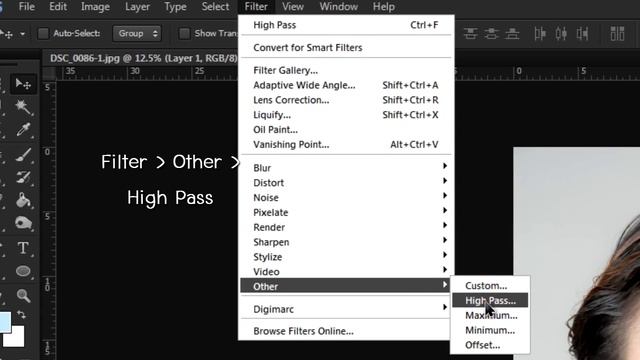The image size is (640, 360).
Task: Click the highlighted Other submenu entry
Action: pyautogui.click(x=346, y=286)
